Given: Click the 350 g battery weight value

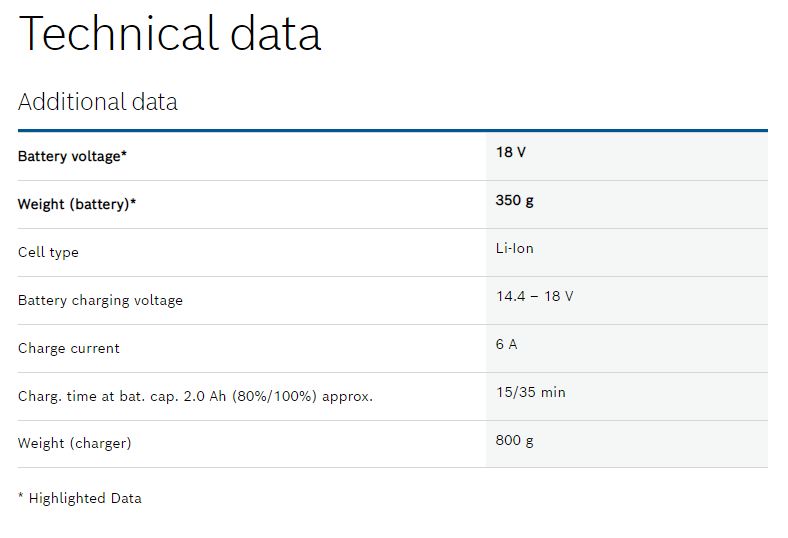Looking at the screenshot, I should pos(515,200).
